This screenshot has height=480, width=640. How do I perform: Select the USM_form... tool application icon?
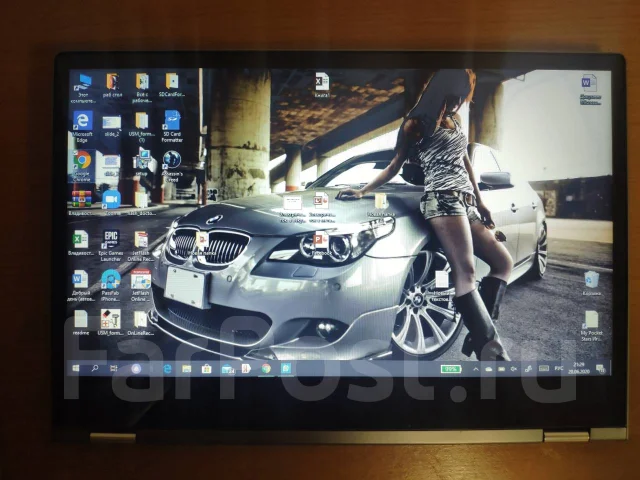point(110,322)
